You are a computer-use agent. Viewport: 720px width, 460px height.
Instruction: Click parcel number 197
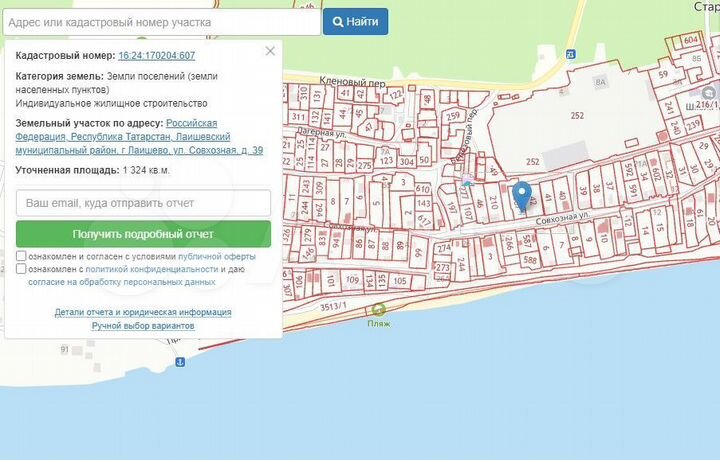(x=451, y=209)
